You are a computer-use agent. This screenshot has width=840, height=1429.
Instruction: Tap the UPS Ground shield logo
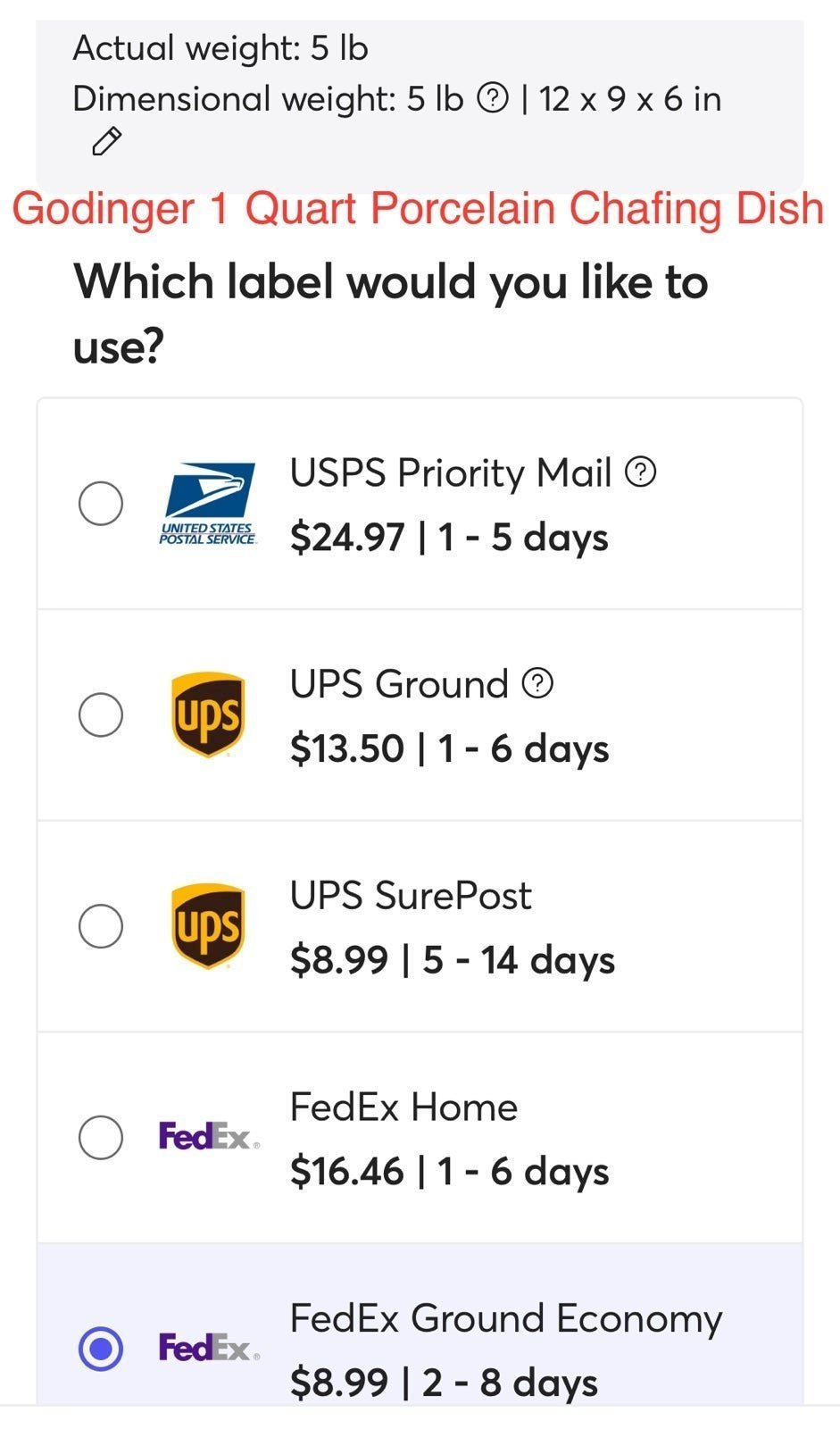(x=208, y=714)
